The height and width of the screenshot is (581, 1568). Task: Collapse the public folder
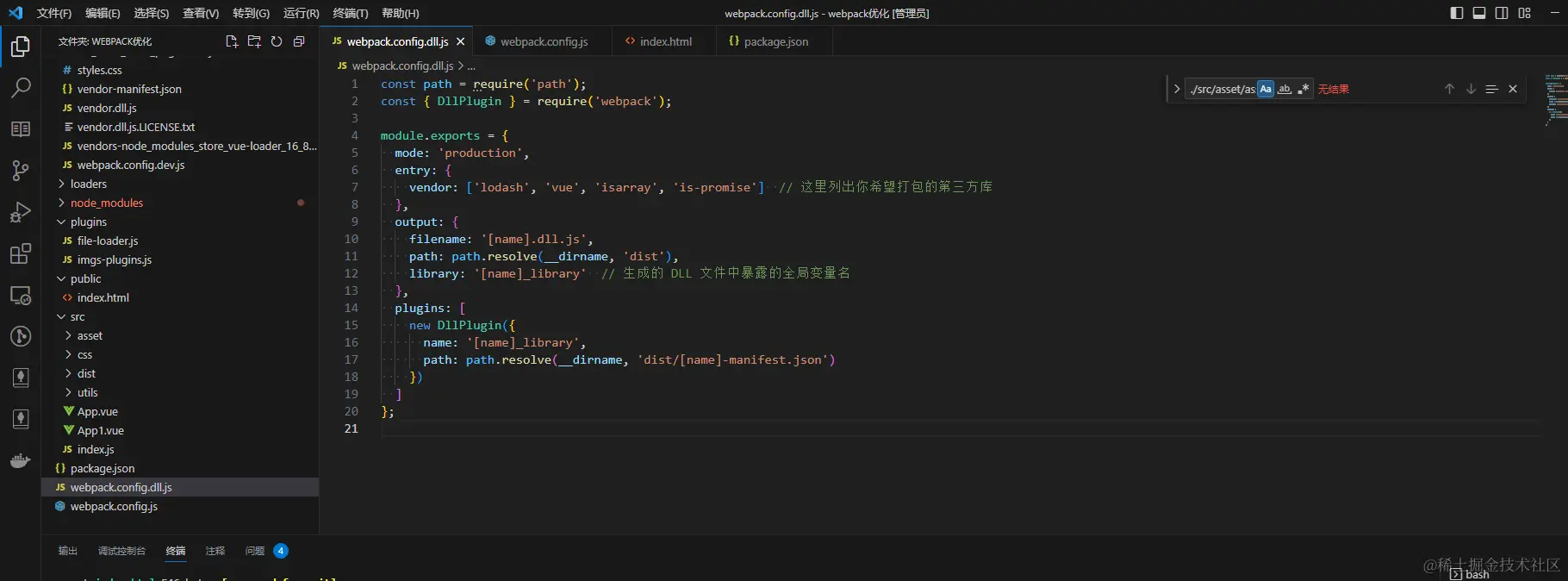click(x=180, y=278)
